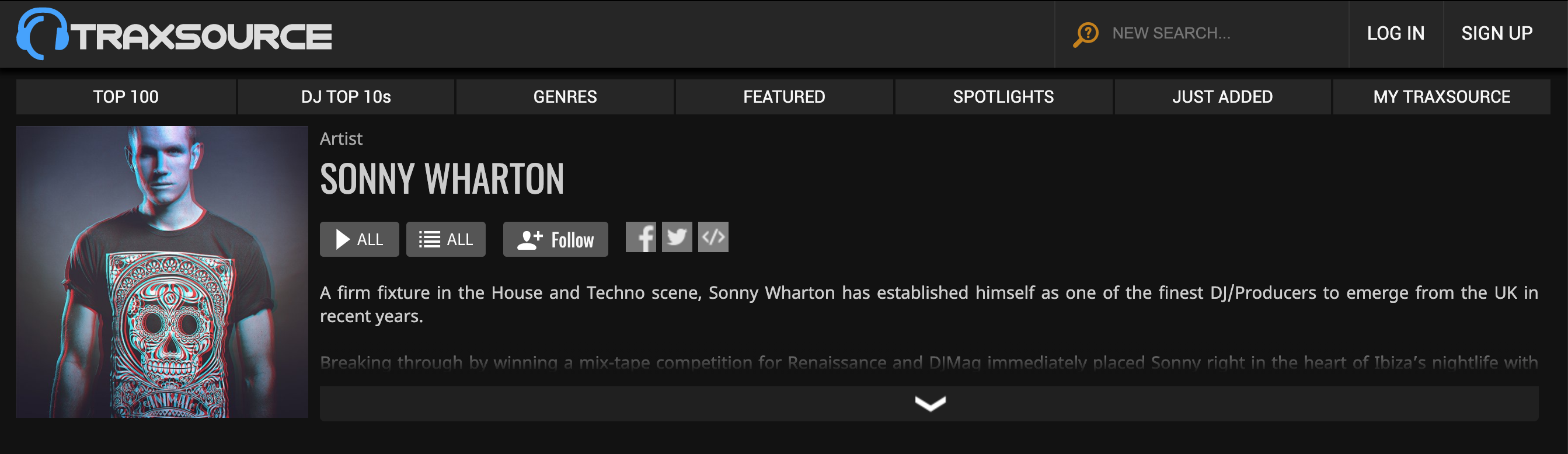
Task: Expand the artist biography chevron
Action: pos(929,403)
